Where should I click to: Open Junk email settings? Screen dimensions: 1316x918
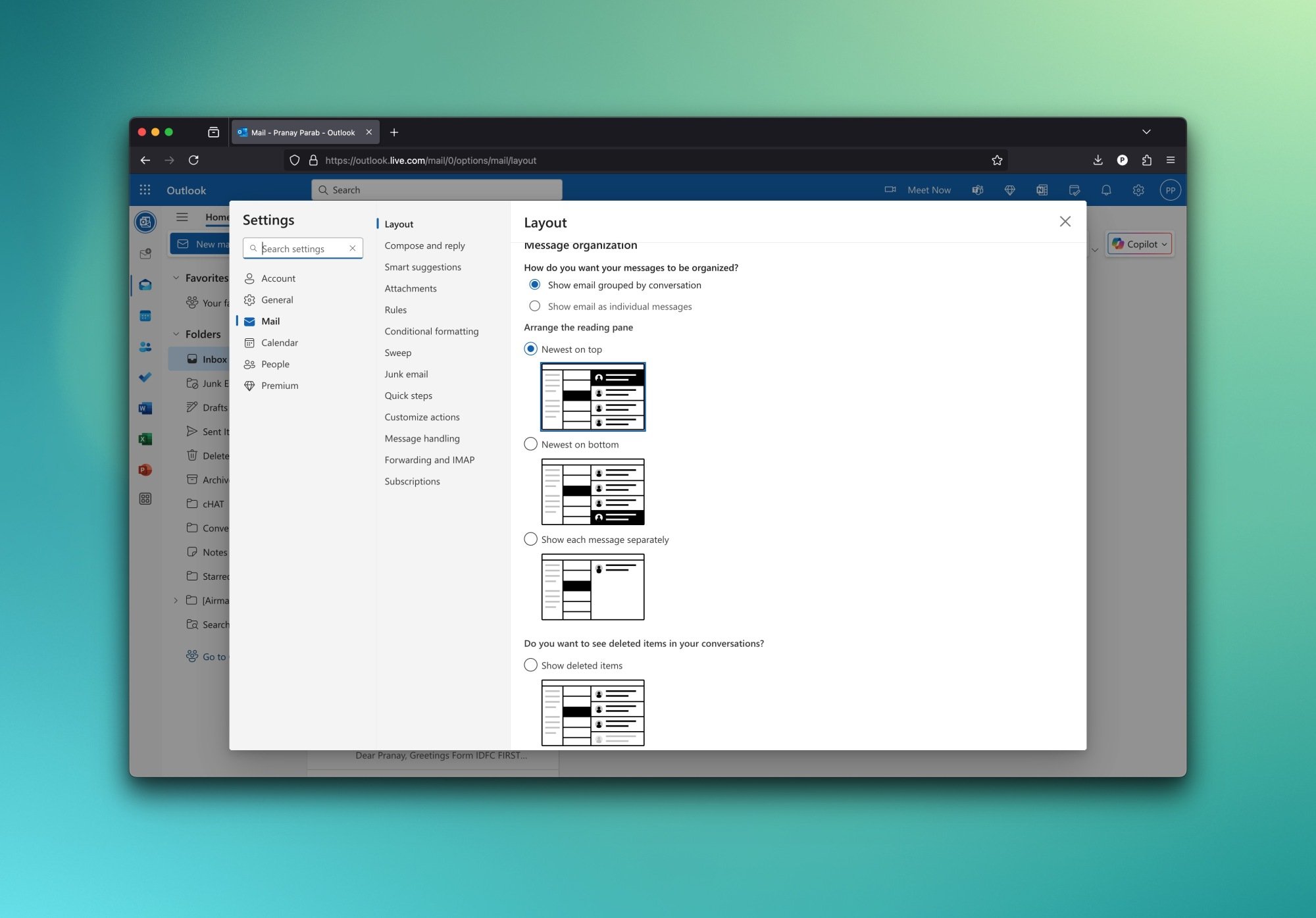[406, 374]
